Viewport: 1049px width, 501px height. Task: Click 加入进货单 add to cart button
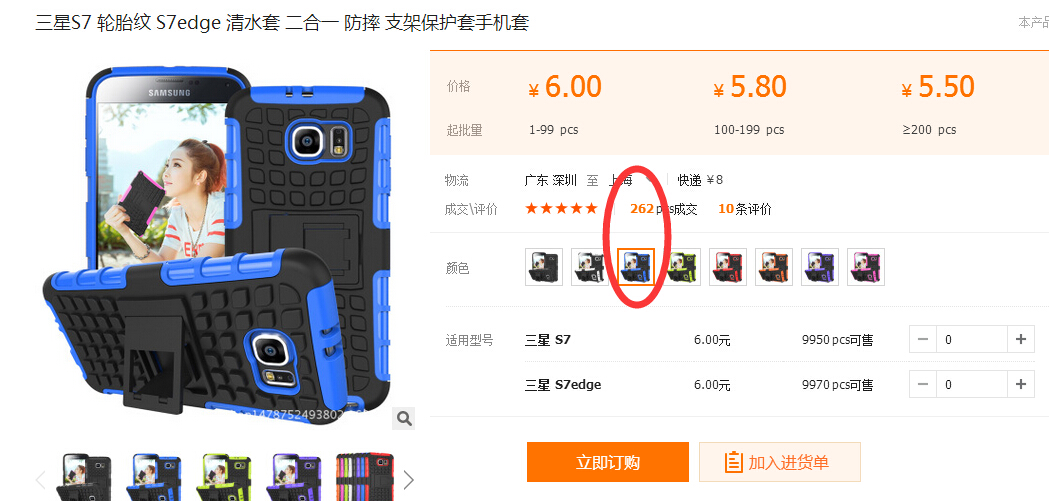779,462
